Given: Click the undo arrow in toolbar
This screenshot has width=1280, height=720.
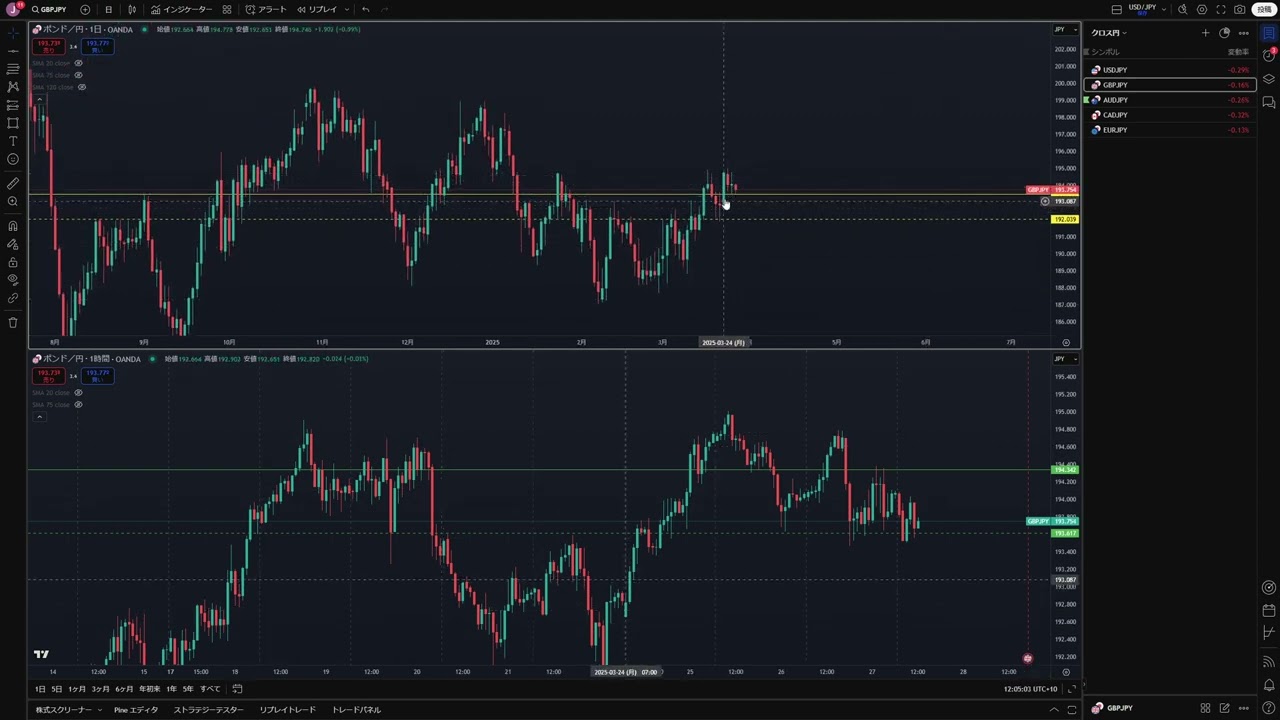Looking at the screenshot, I should coord(365,9).
